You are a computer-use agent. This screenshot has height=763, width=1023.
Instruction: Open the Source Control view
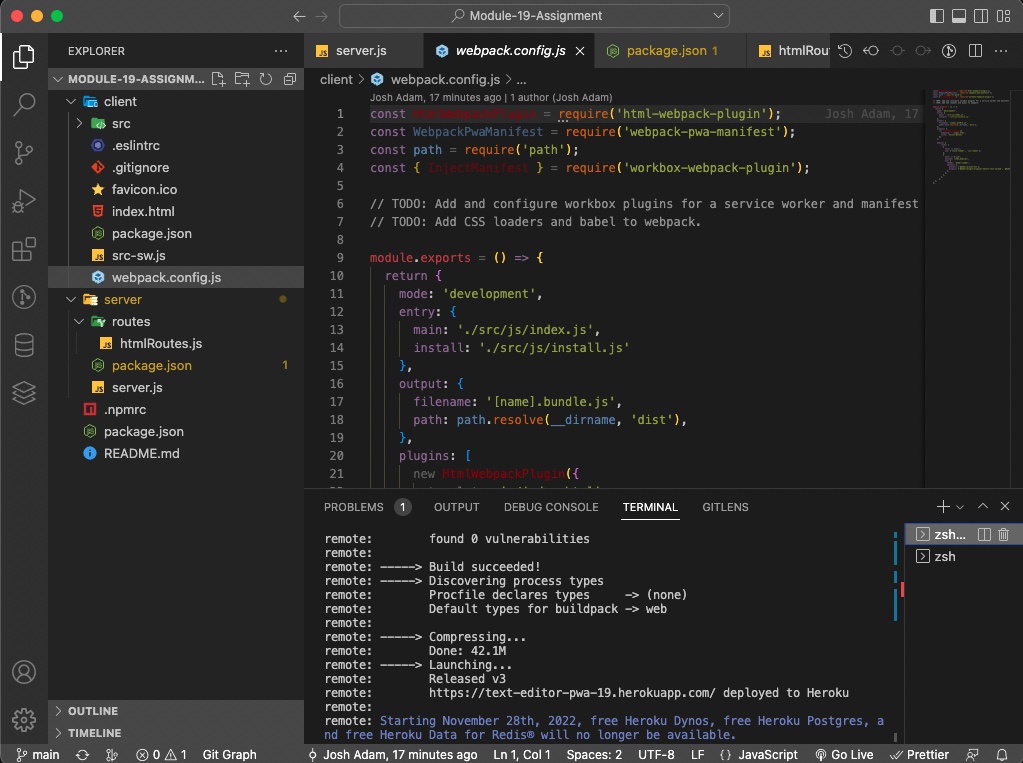(x=24, y=152)
